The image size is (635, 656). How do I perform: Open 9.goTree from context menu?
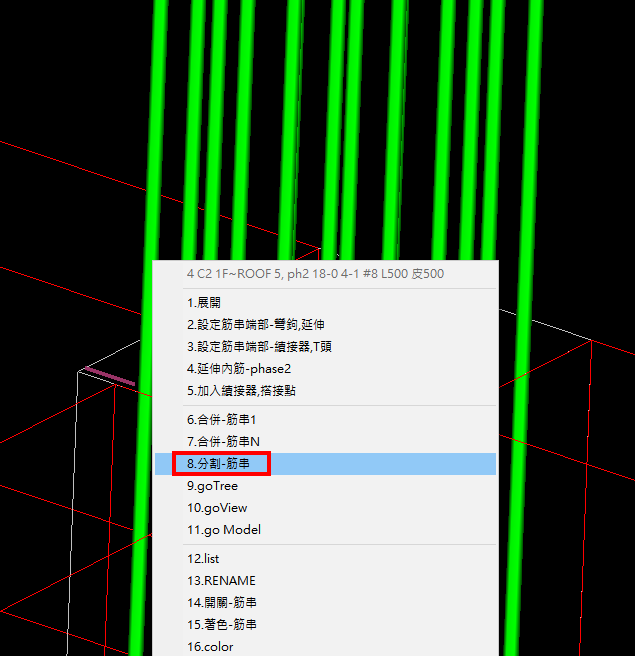(325, 486)
